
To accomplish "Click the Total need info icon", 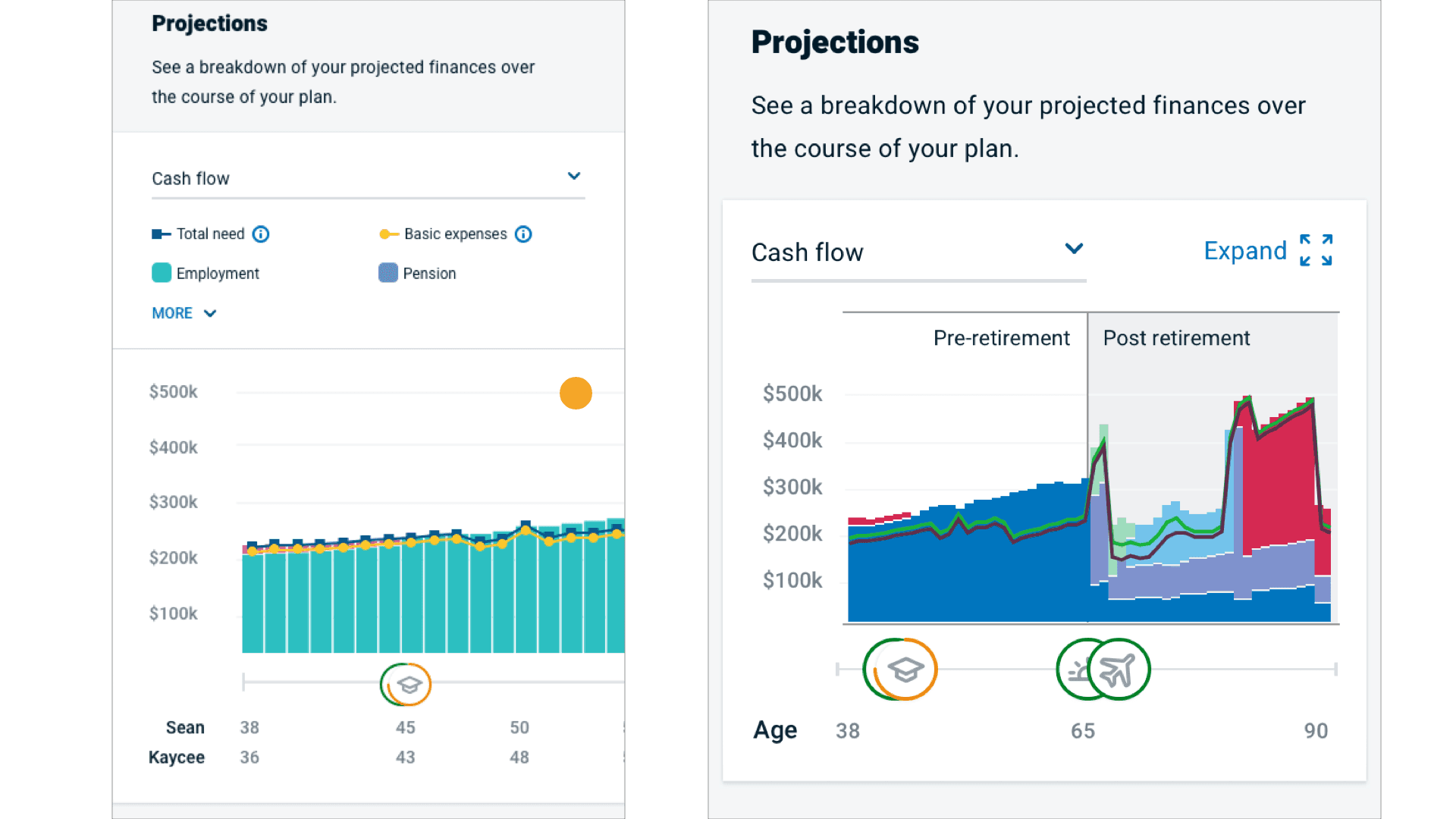I will [261, 234].
